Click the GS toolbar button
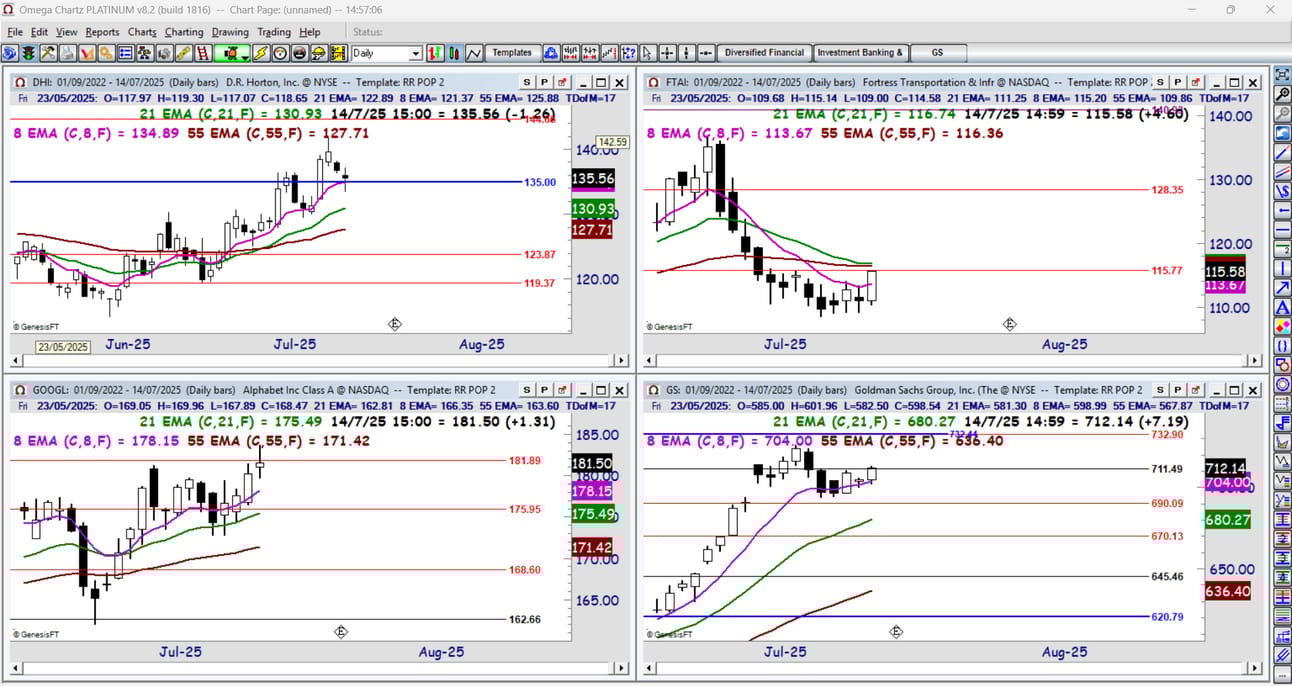Screen dimensions: 1292x686 (937, 53)
